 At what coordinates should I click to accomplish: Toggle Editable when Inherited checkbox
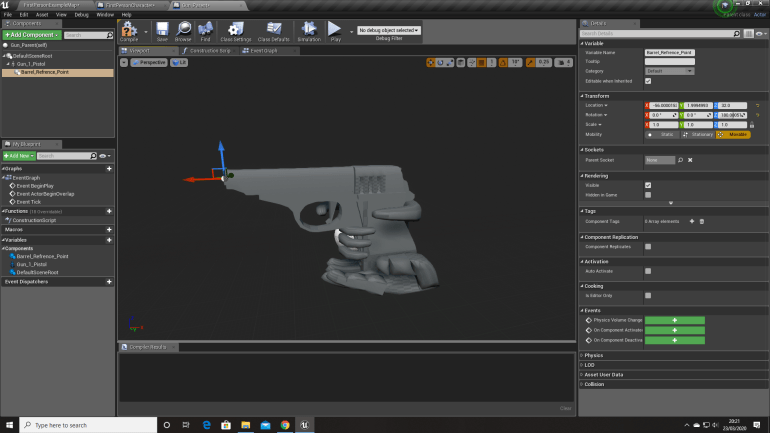point(648,81)
